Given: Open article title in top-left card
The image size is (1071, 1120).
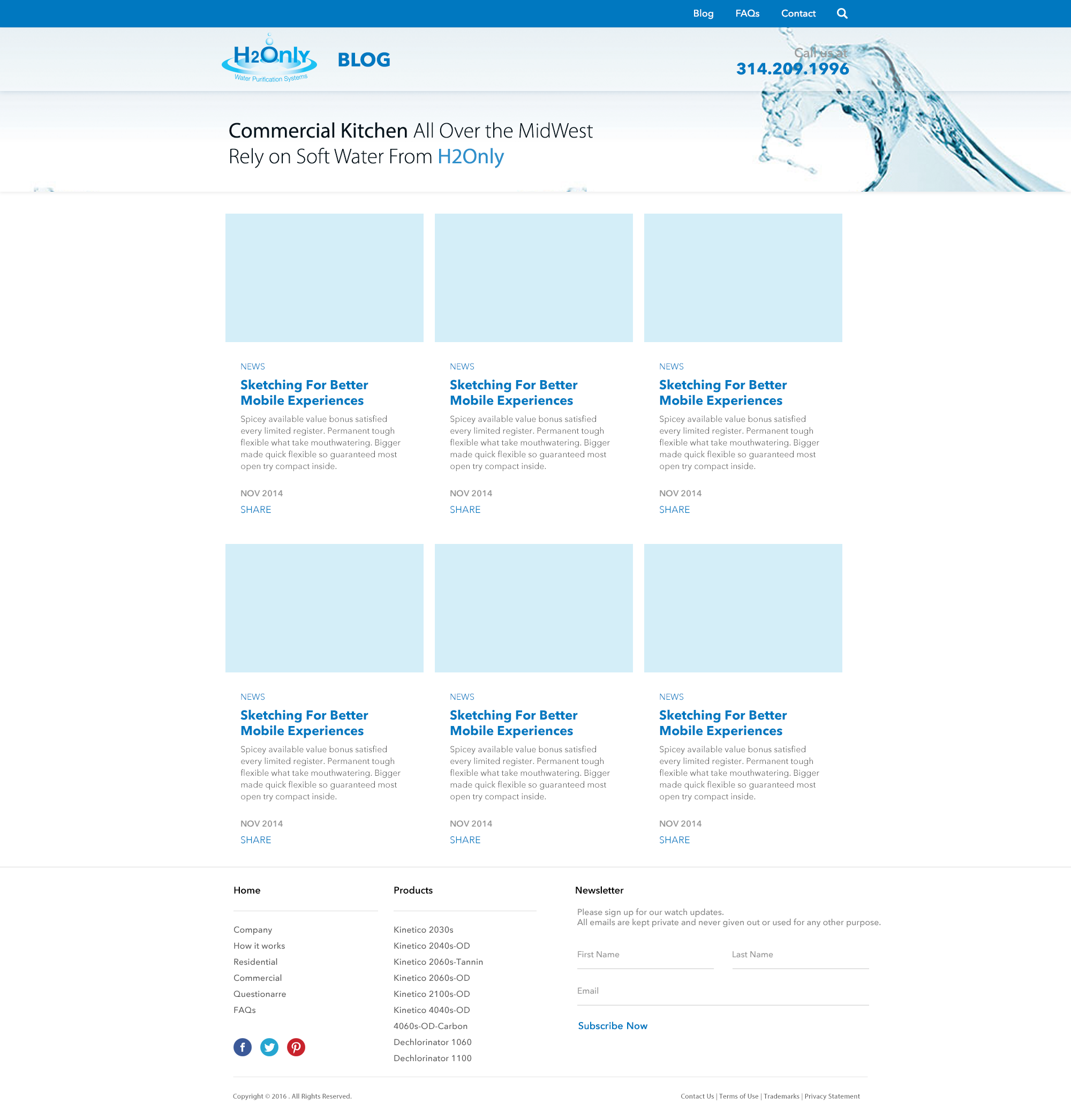Looking at the screenshot, I should (304, 393).
